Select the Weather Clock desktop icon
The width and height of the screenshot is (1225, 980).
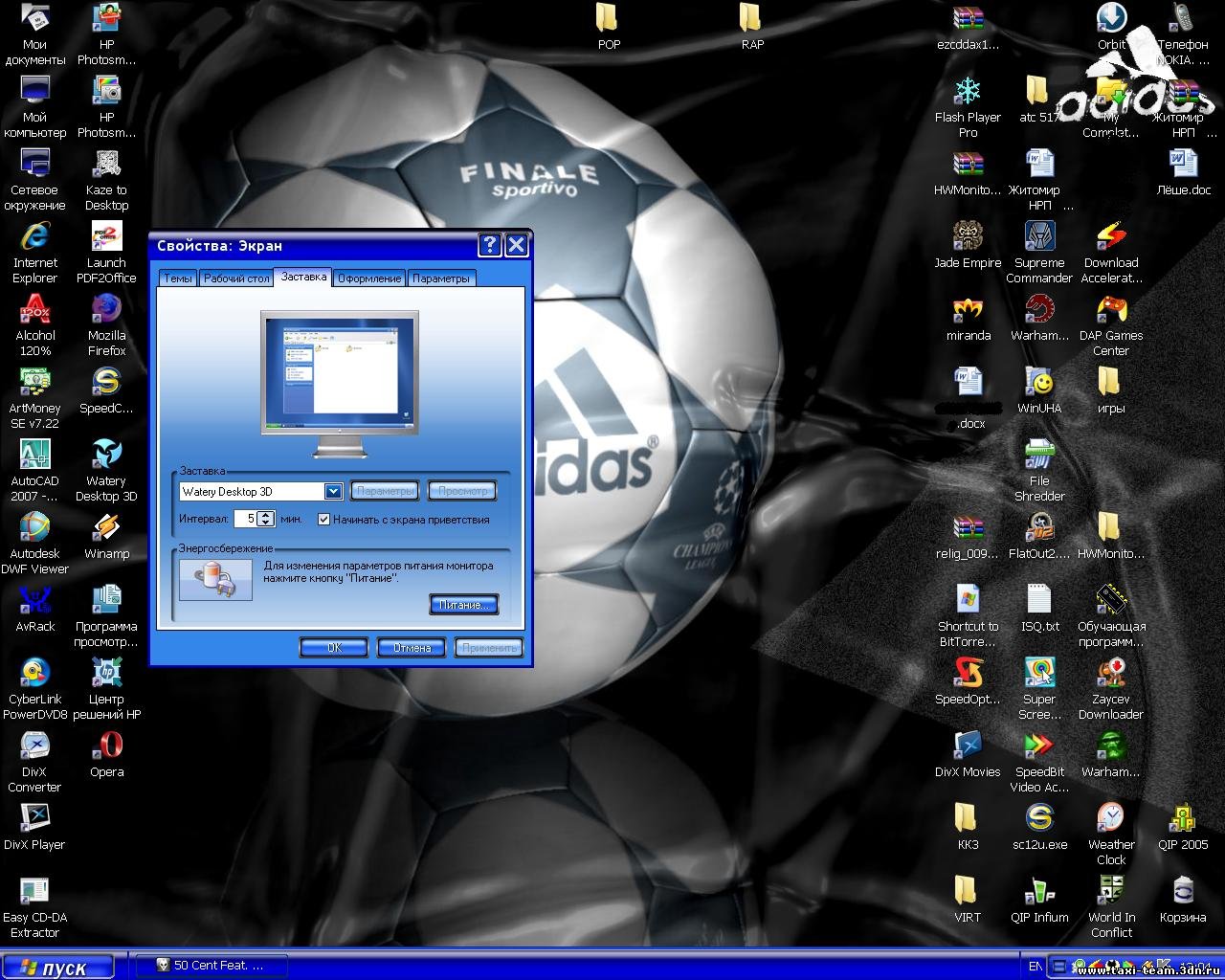click(1111, 835)
